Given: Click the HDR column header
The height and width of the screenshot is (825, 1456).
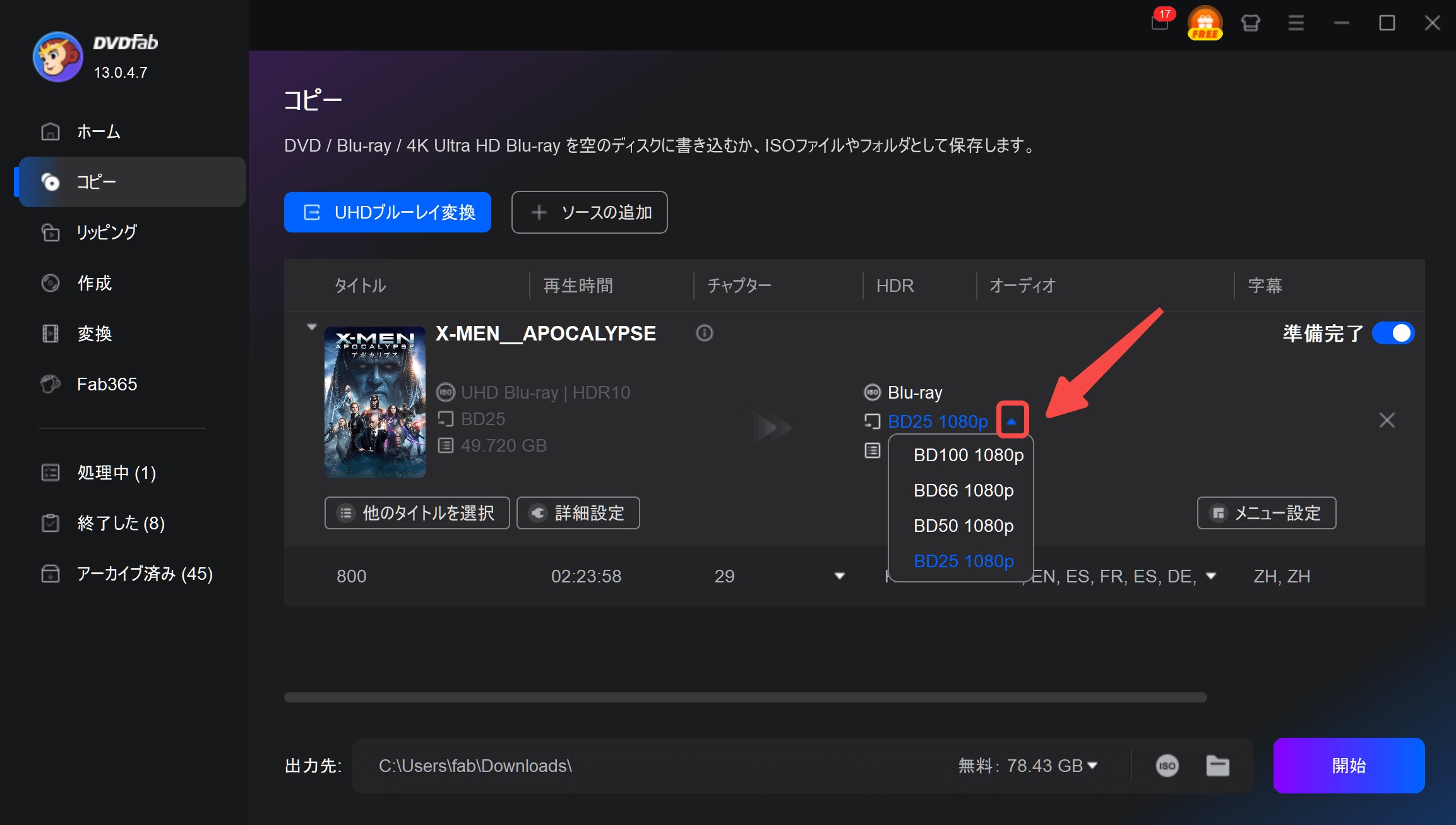Looking at the screenshot, I should tap(895, 286).
